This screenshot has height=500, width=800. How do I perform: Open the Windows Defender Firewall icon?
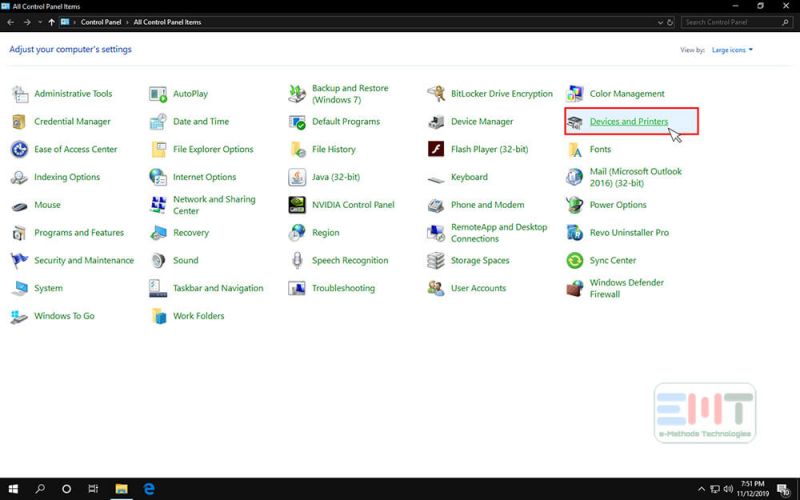pos(575,289)
